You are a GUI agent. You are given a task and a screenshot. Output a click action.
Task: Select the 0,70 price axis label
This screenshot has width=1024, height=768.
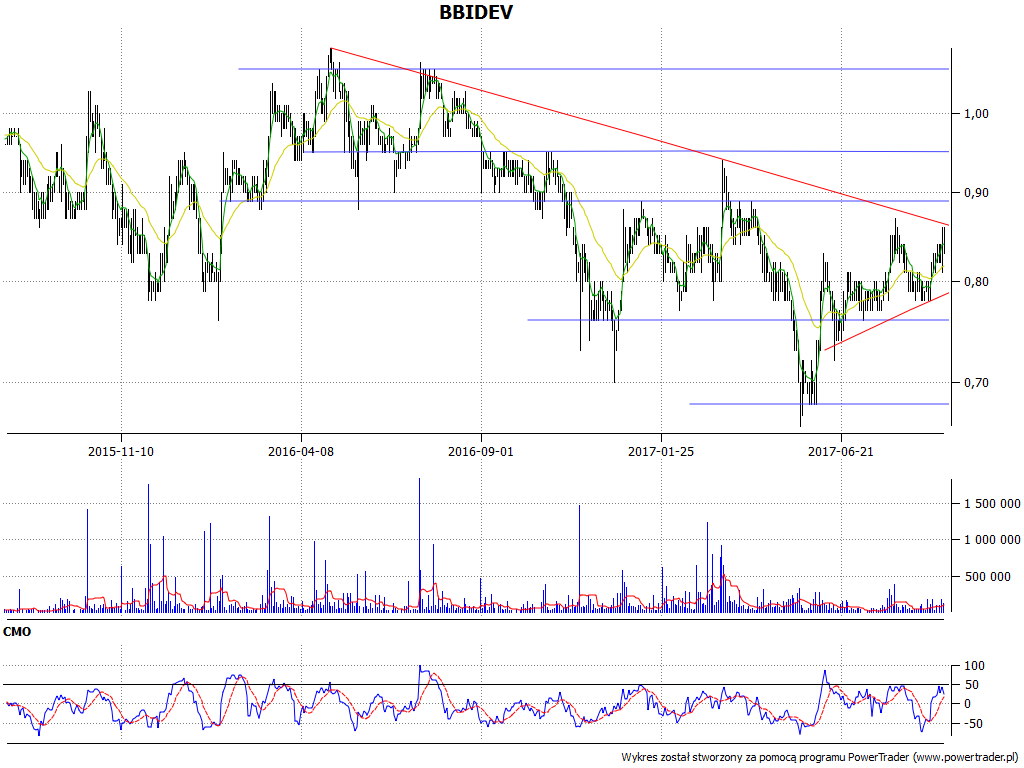click(x=976, y=383)
